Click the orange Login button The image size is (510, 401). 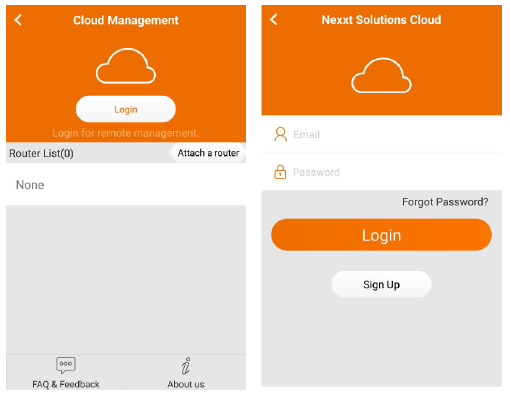pyautogui.click(x=381, y=235)
